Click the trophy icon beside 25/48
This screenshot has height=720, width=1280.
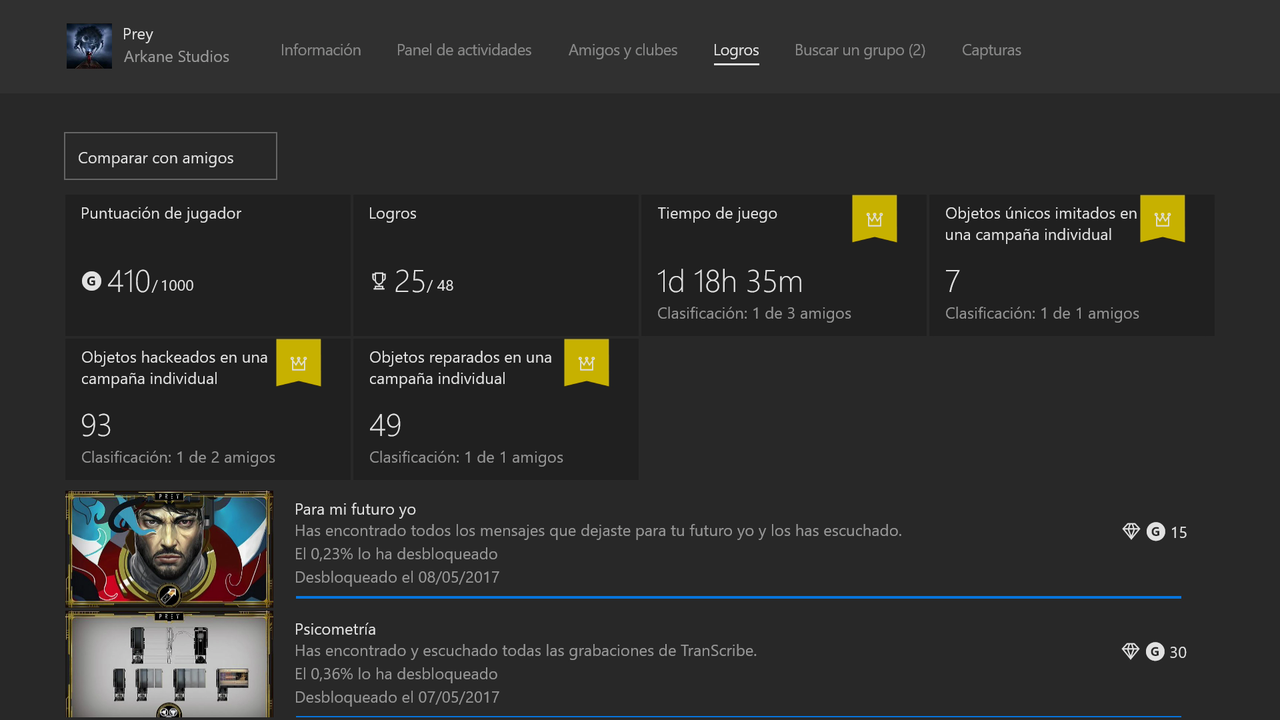tap(379, 282)
